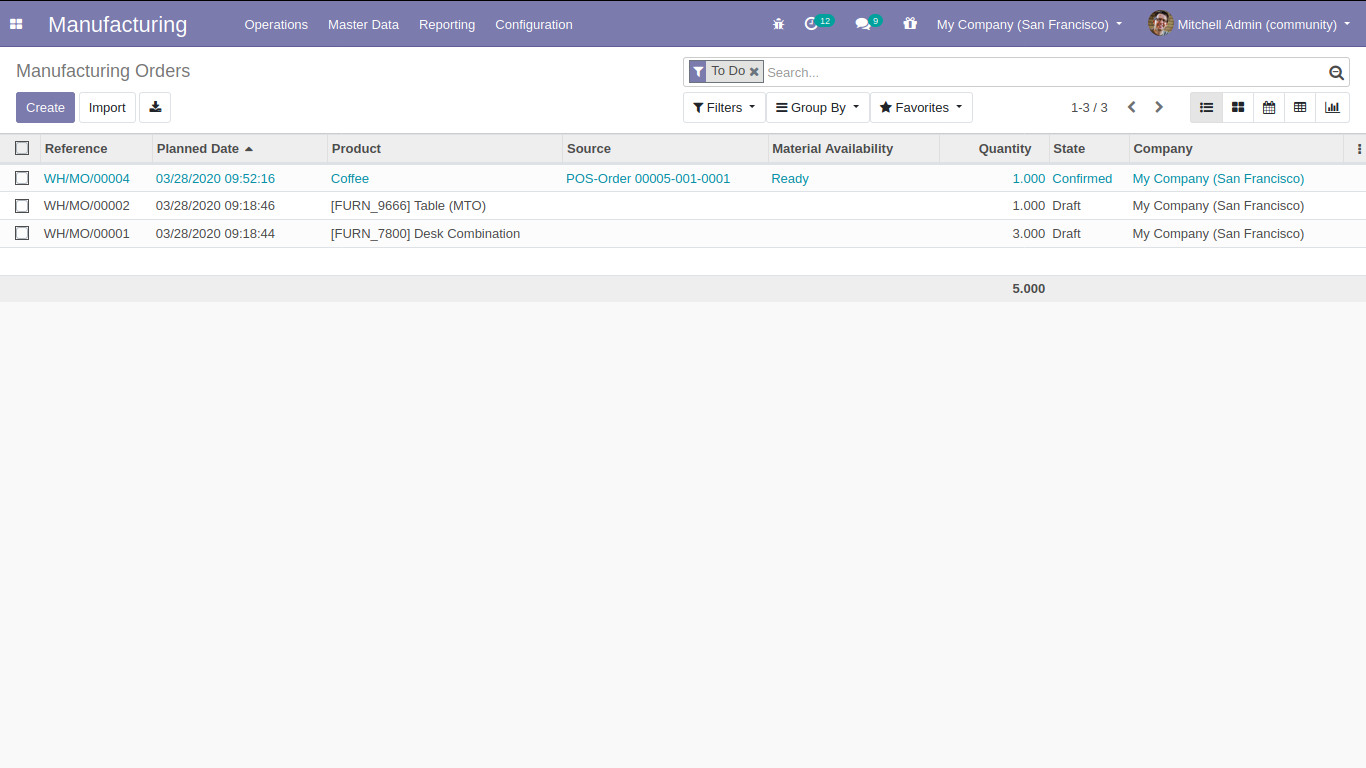1366x768 pixels.
Task: Click the Create button
Action: coord(45,107)
